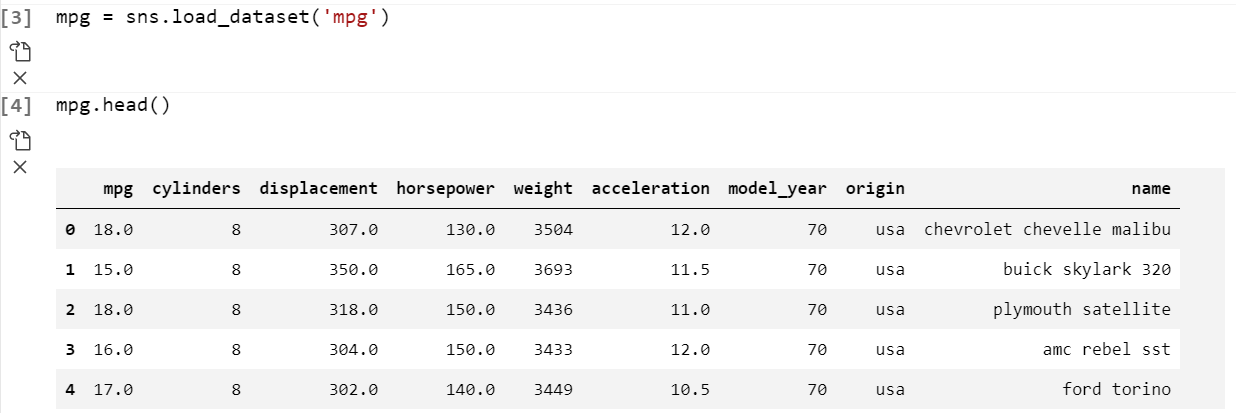
Task: Click the weight column header
Action: click(x=543, y=188)
